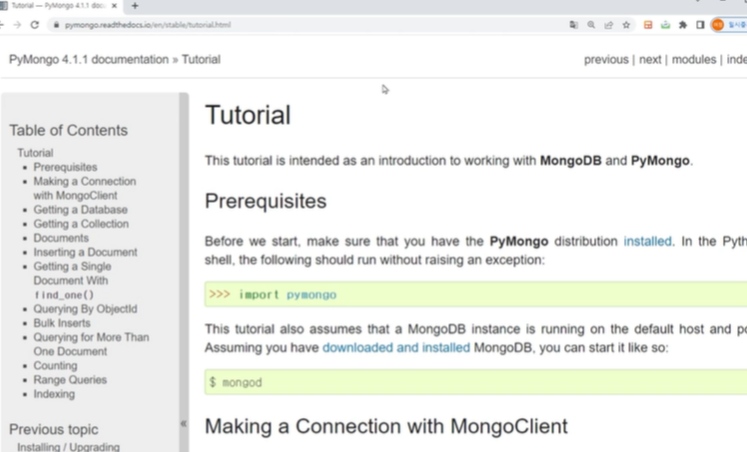747x452 pixels.
Task: Jump to Querying for More Than One Document
Action: [x=91, y=344]
